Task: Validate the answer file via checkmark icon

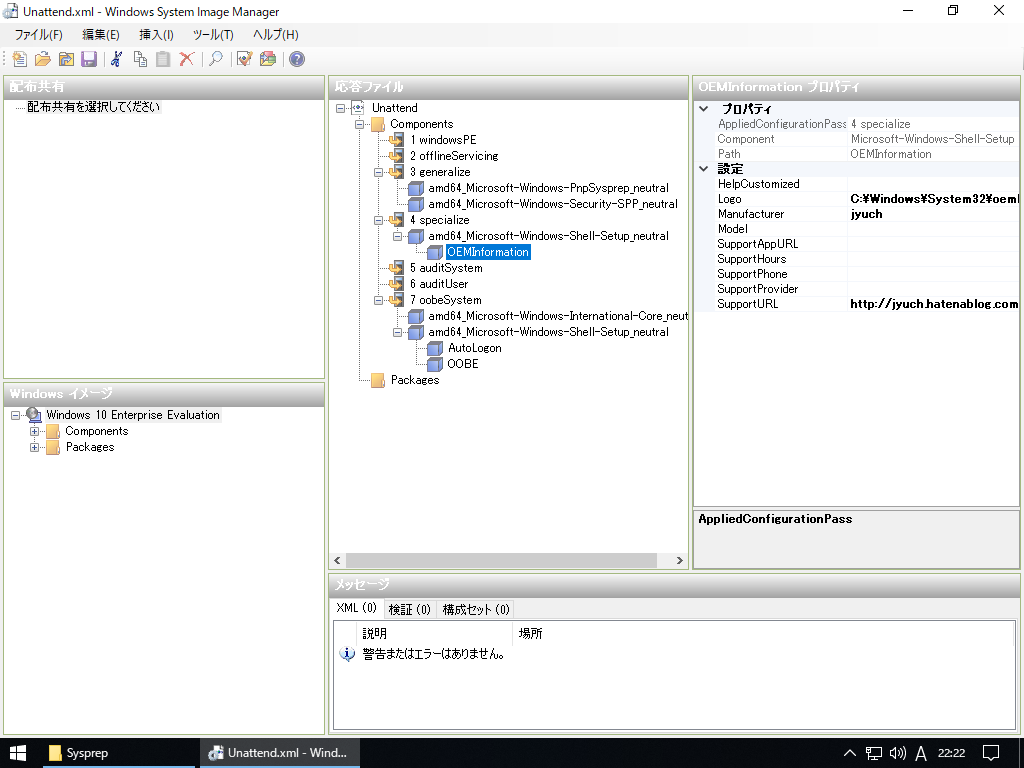Action: 244,59
